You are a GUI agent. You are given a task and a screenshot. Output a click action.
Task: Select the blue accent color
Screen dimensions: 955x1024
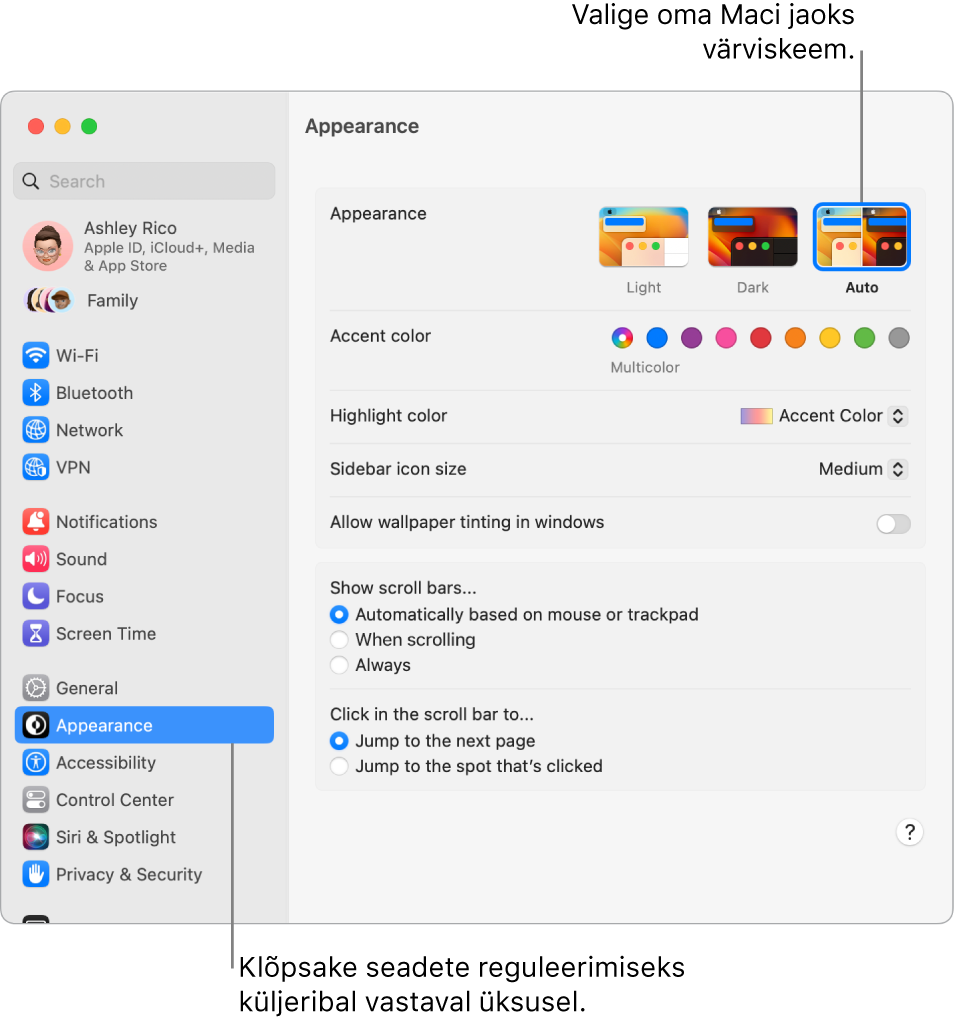pyautogui.click(x=656, y=338)
